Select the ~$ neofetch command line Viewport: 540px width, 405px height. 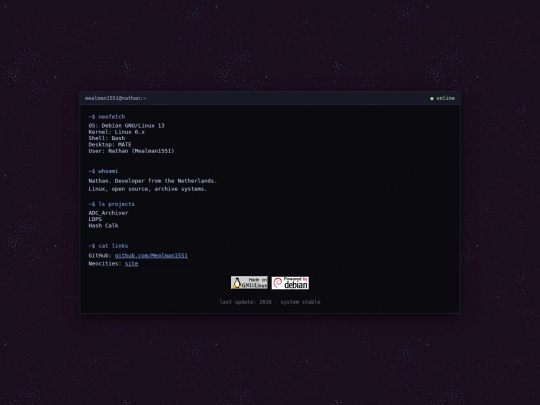(x=107, y=117)
